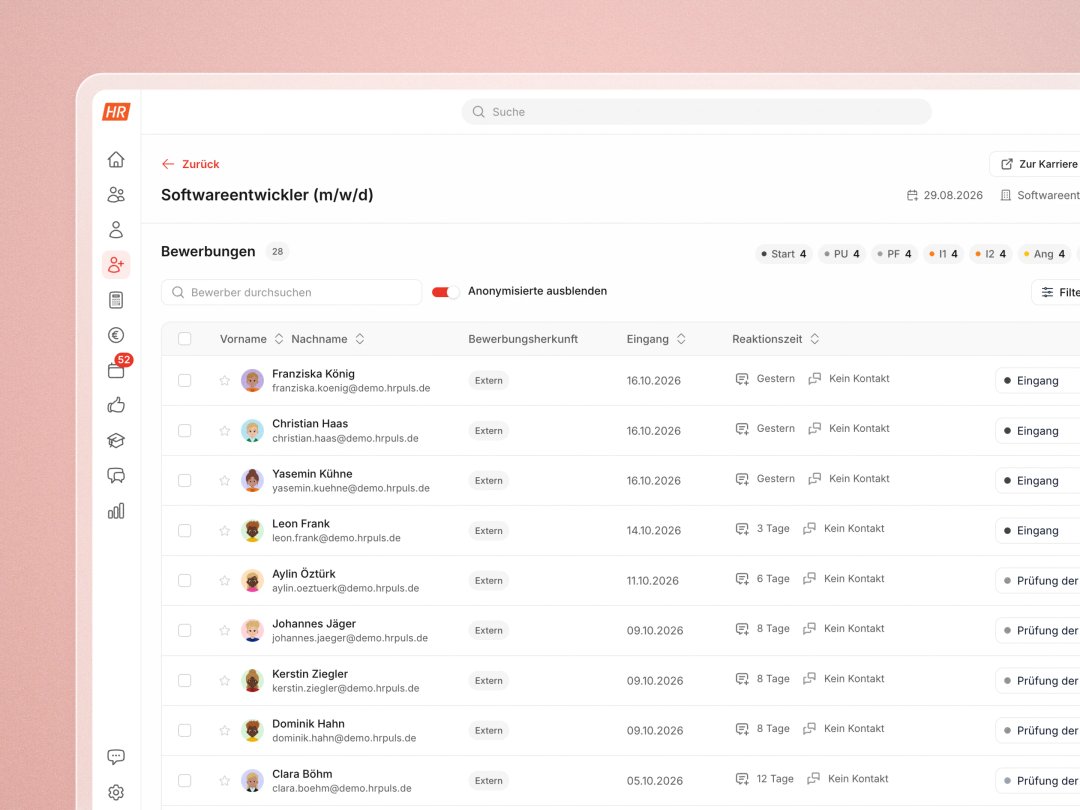Check the box for Dominik Hahn

[185, 730]
